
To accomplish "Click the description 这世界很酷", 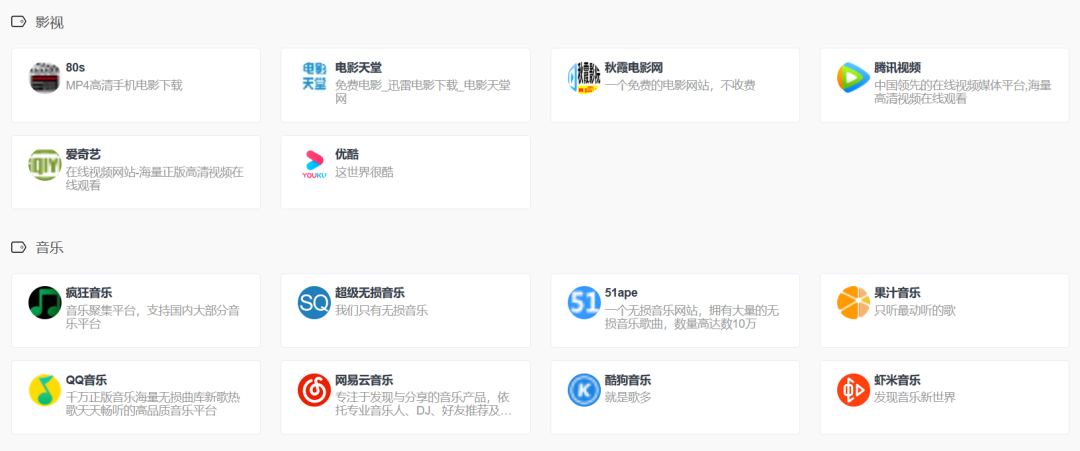I will tap(364, 172).
